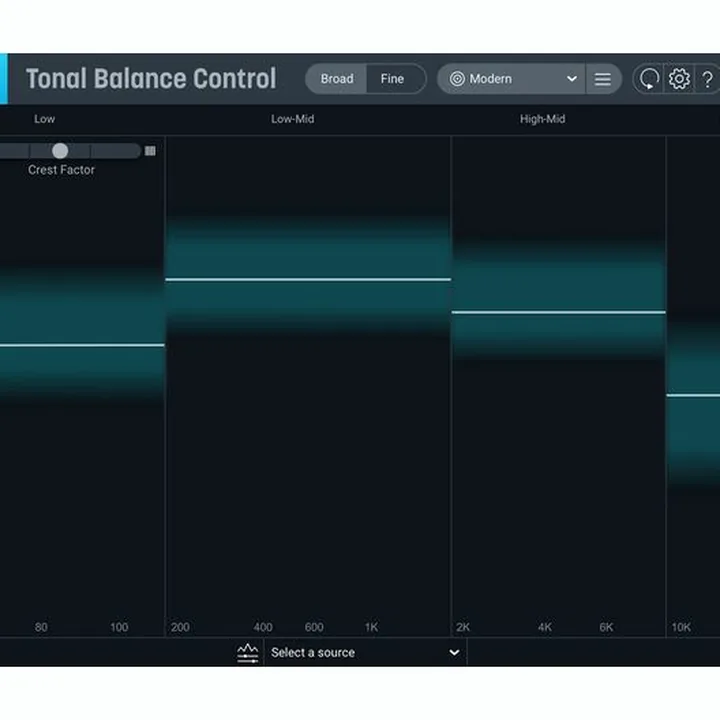Click the Low band label

coord(45,119)
